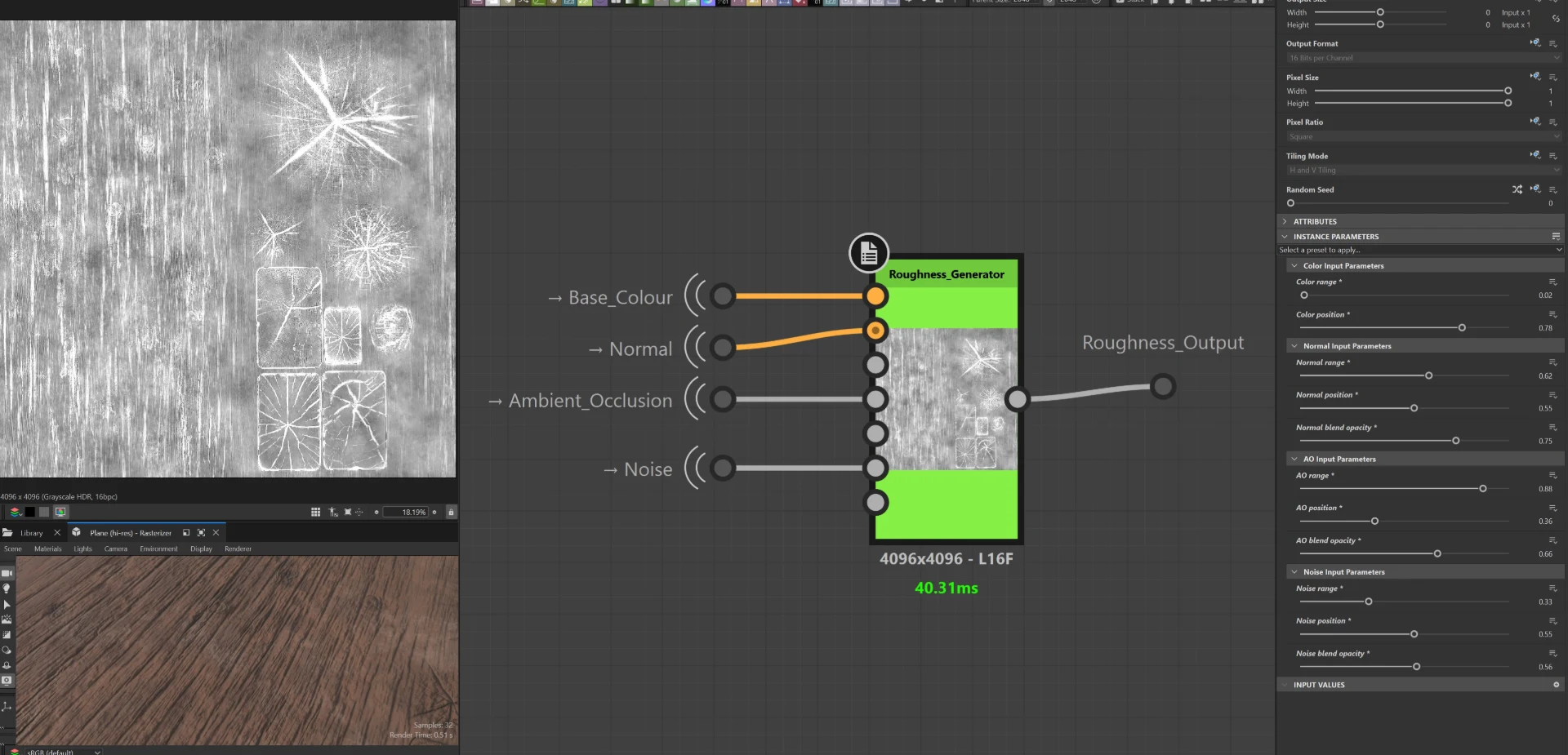Collapse the INSTANCE PARAMETERS section
Screen dimensions: 1568x755
(x=1285, y=237)
